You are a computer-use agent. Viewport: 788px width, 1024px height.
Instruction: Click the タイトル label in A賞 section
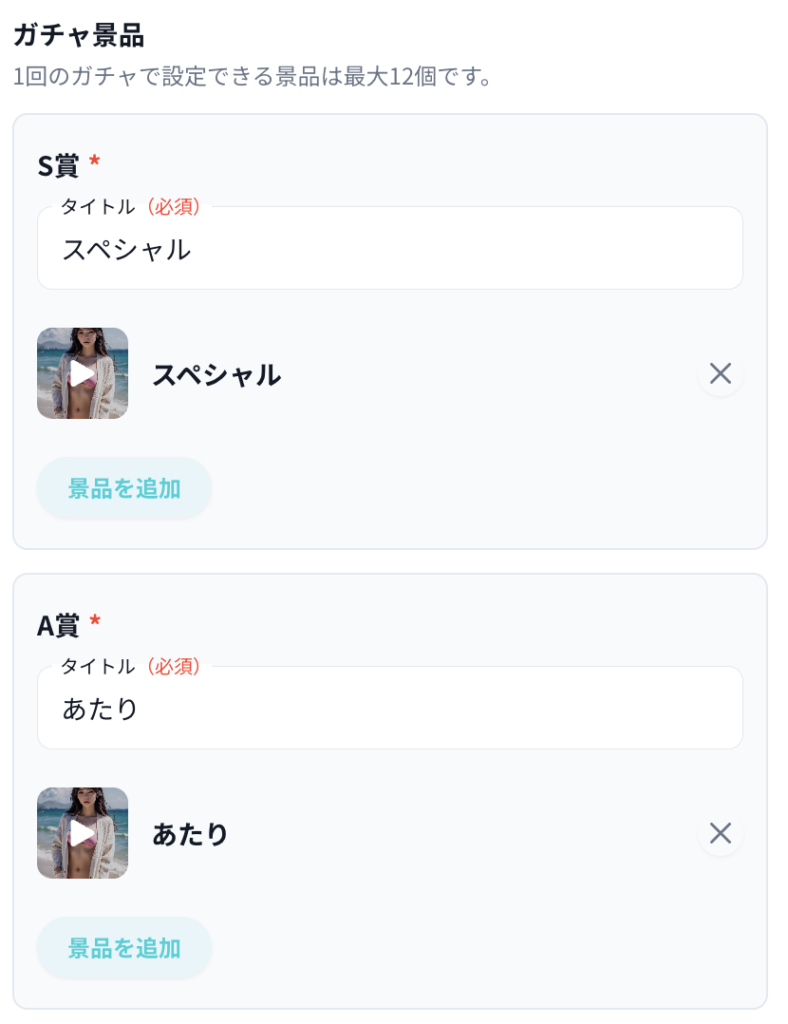tap(97, 666)
